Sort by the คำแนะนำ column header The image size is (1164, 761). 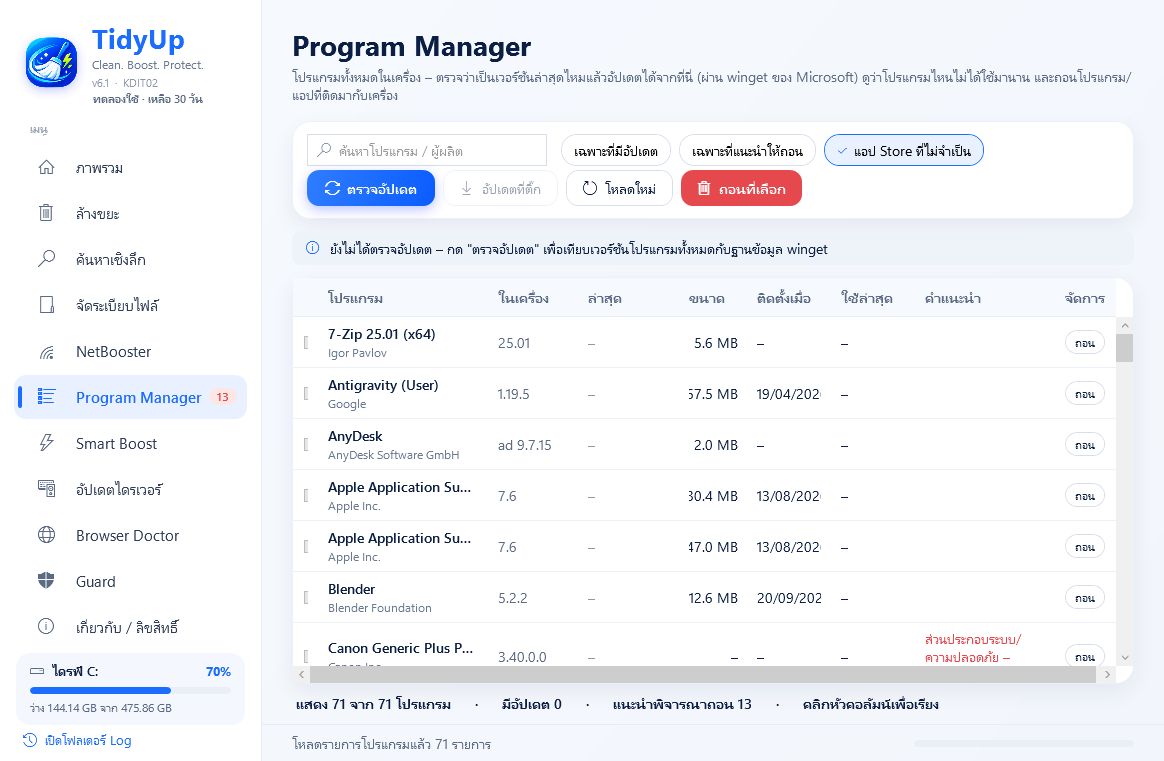click(952, 298)
